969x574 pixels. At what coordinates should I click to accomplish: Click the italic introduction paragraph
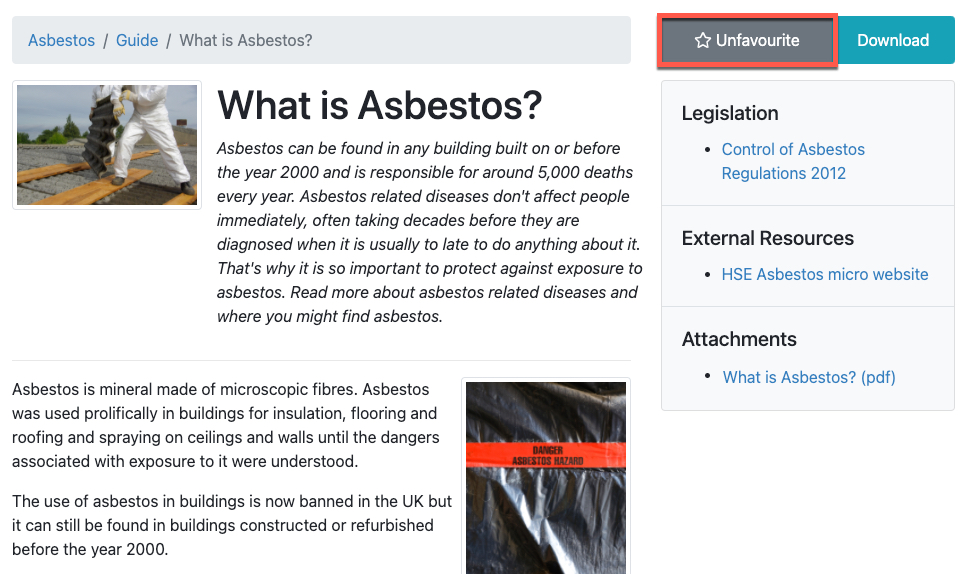coord(429,232)
